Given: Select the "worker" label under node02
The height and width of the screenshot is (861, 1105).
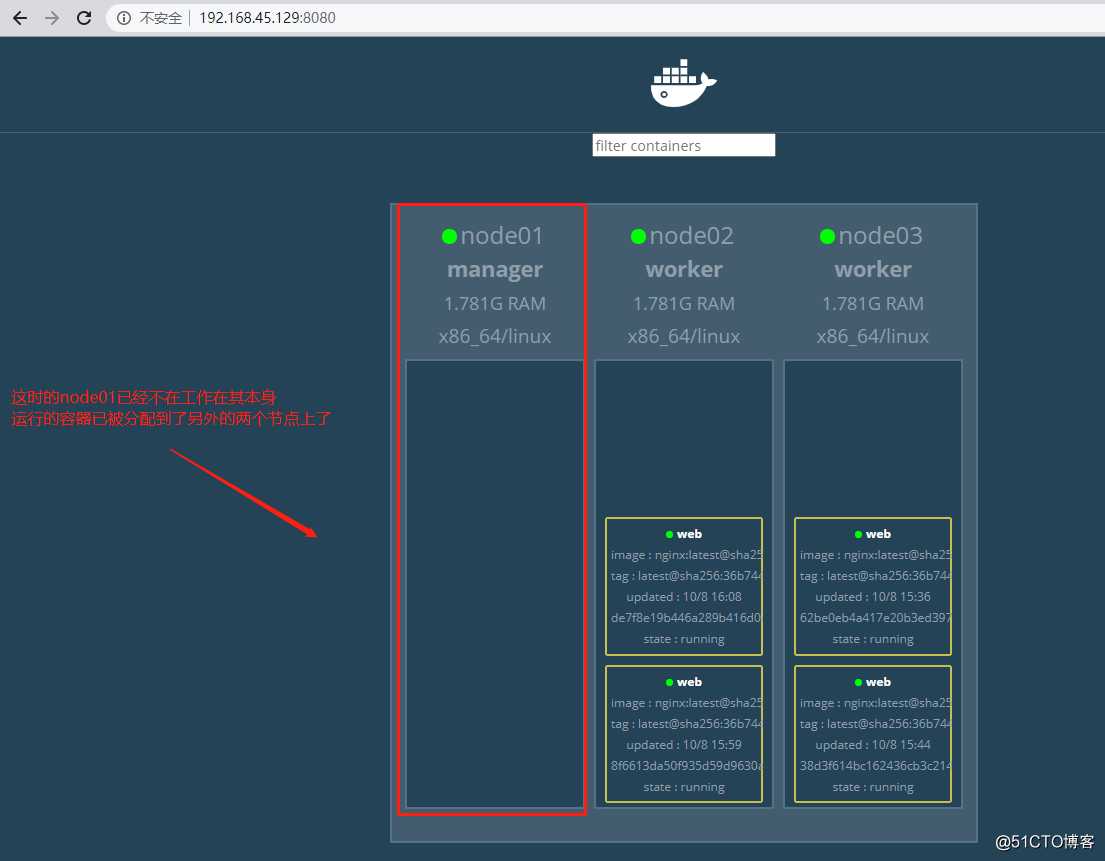Looking at the screenshot, I should point(683,269).
